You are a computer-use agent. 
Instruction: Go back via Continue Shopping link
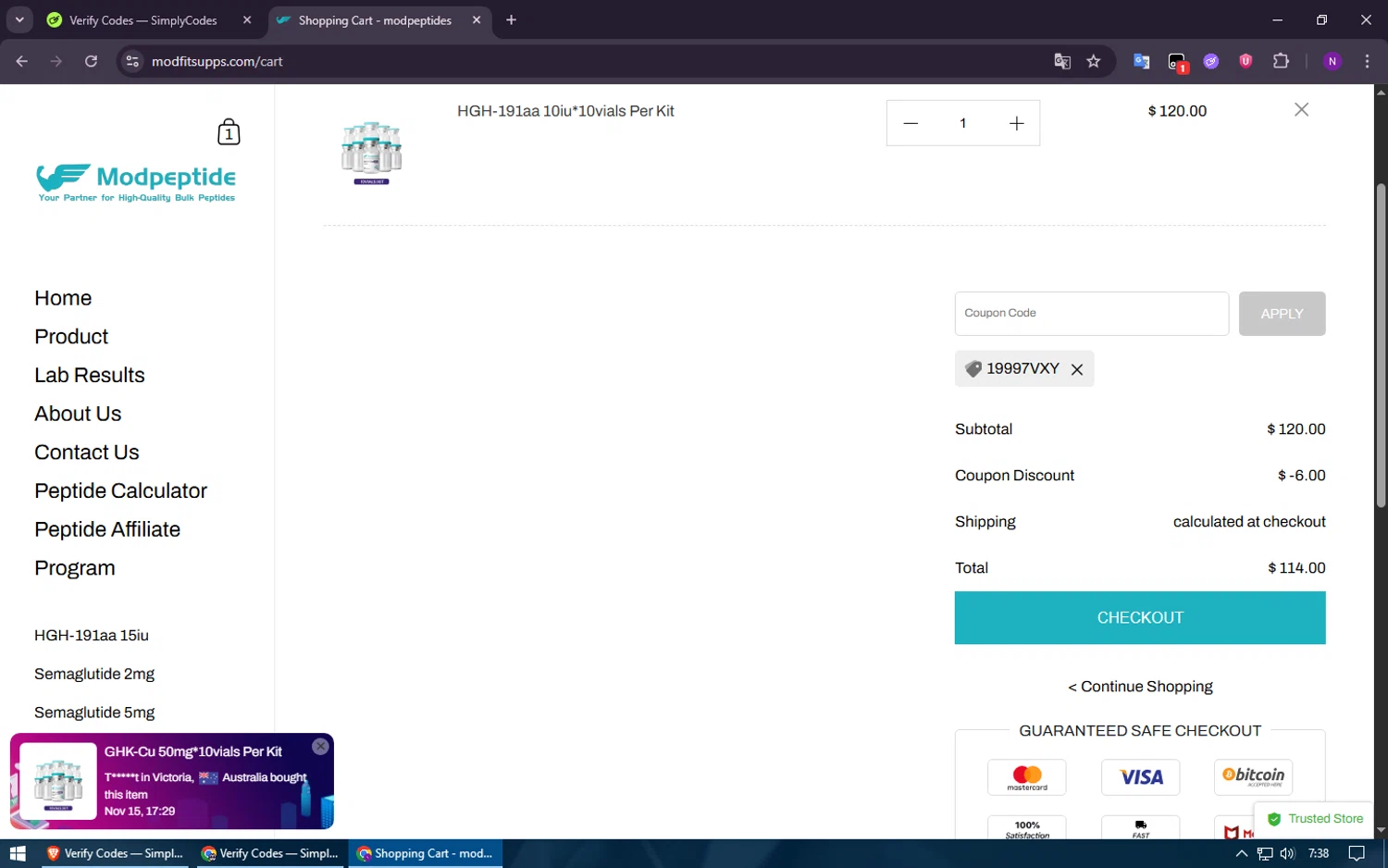coord(1140,687)
